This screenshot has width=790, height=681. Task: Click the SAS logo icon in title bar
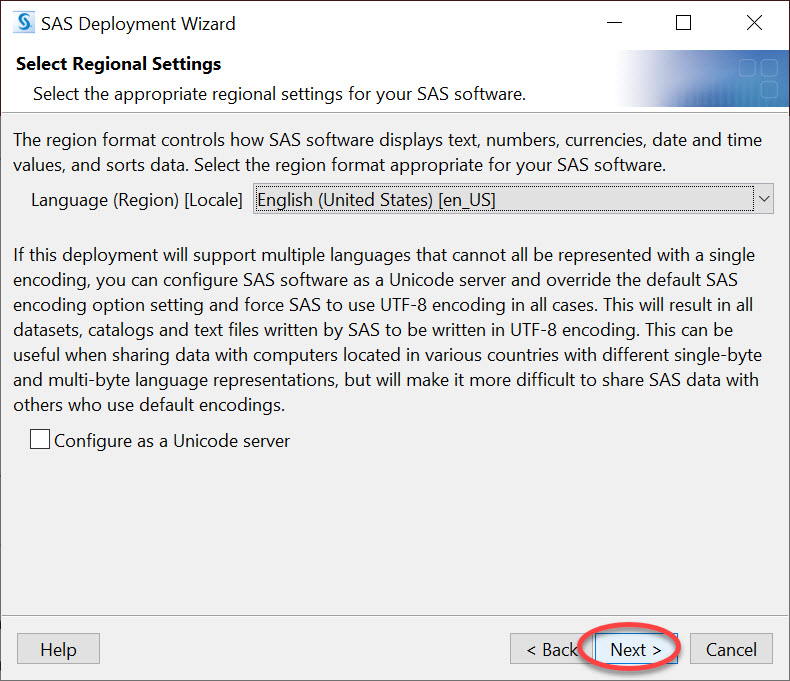[x=24, y=23]
